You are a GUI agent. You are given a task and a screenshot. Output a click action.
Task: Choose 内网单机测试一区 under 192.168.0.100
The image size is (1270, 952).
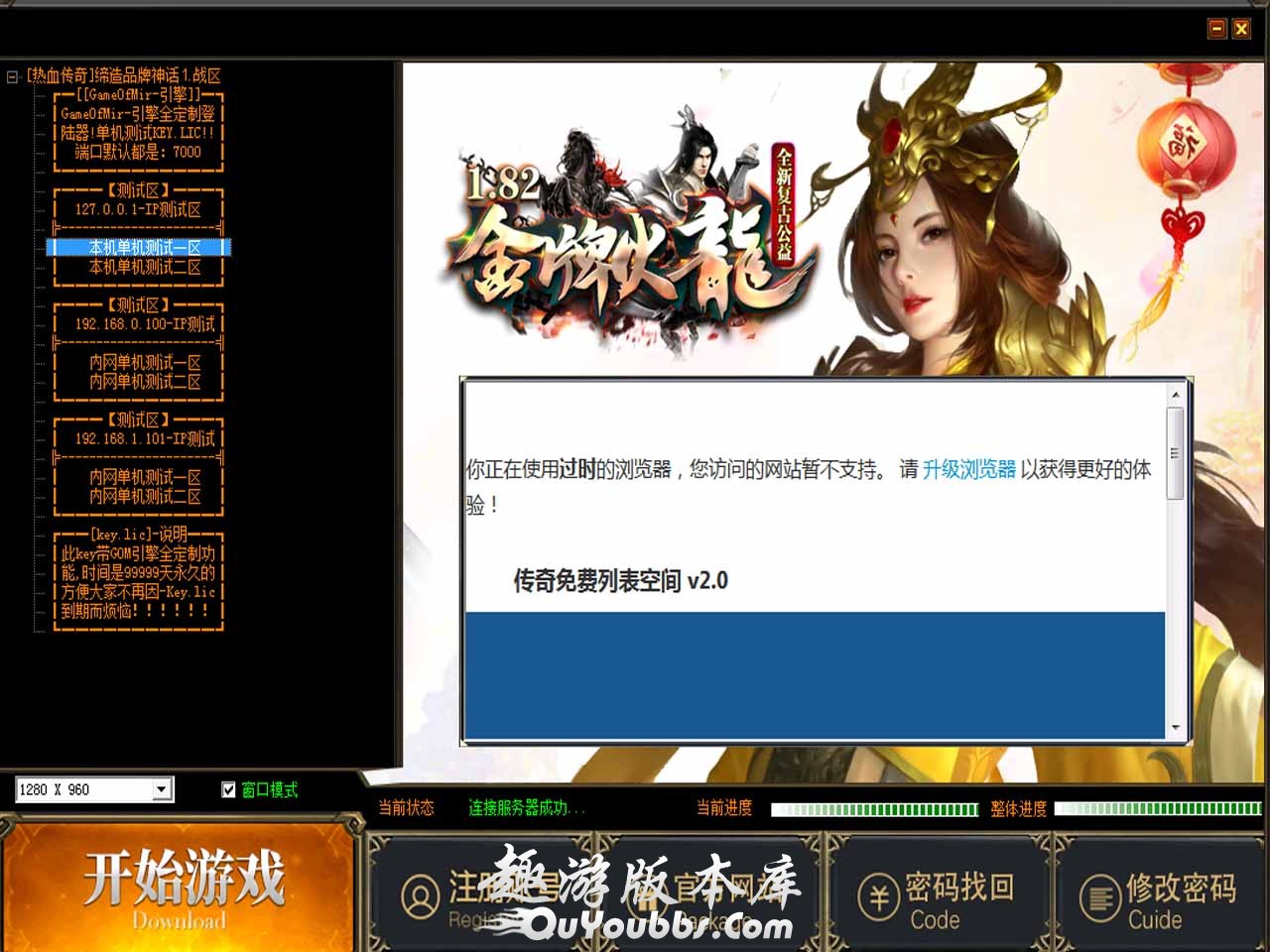point(145,362)
